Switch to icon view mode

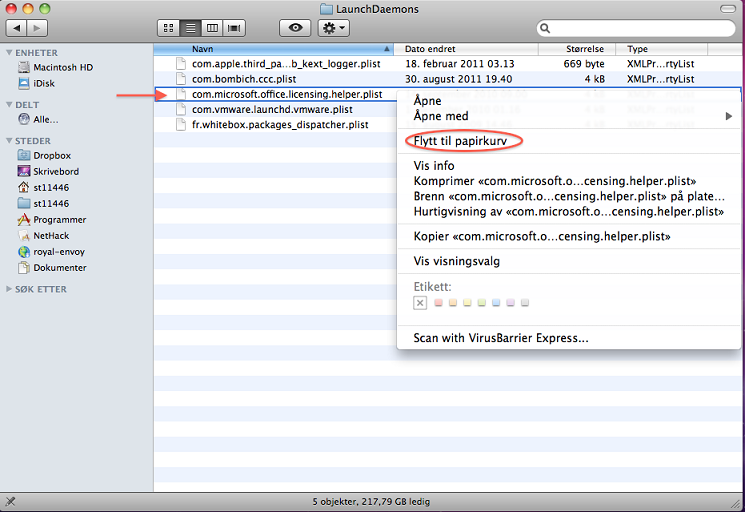point(168,28)
